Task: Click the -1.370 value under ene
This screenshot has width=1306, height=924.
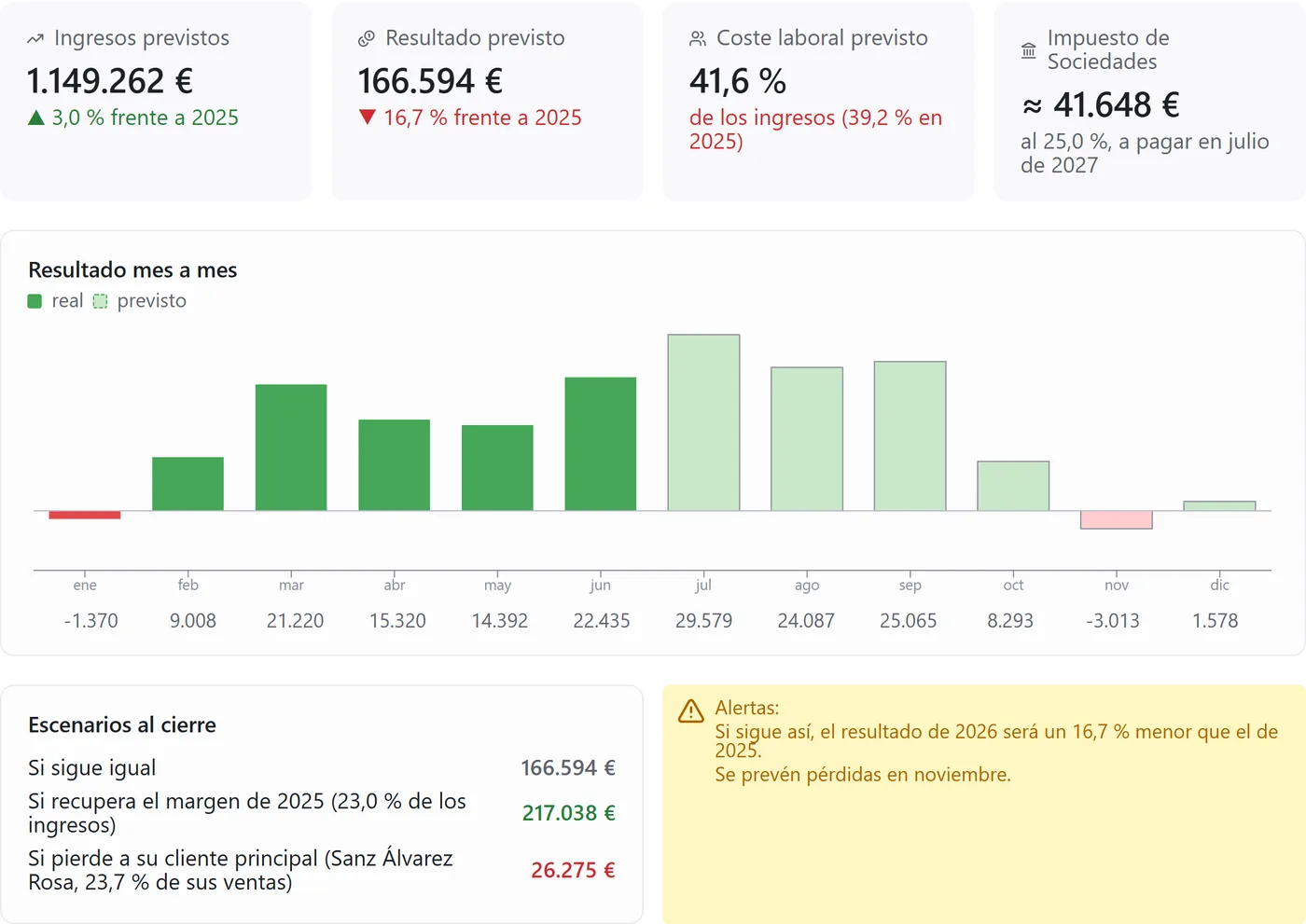Action: point(90,621)
